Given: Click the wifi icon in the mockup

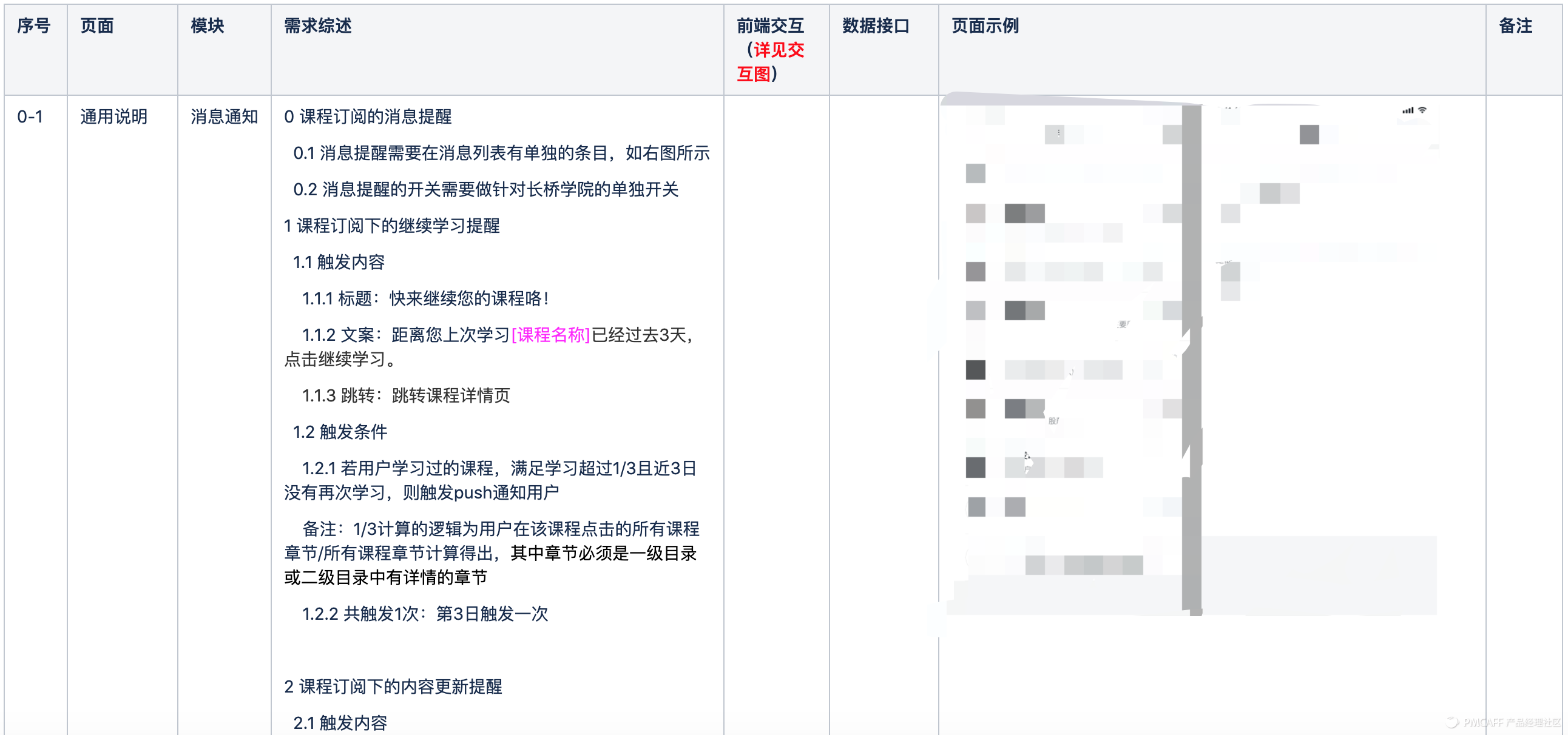Looking at the screenshot, I should (1422, 110).
